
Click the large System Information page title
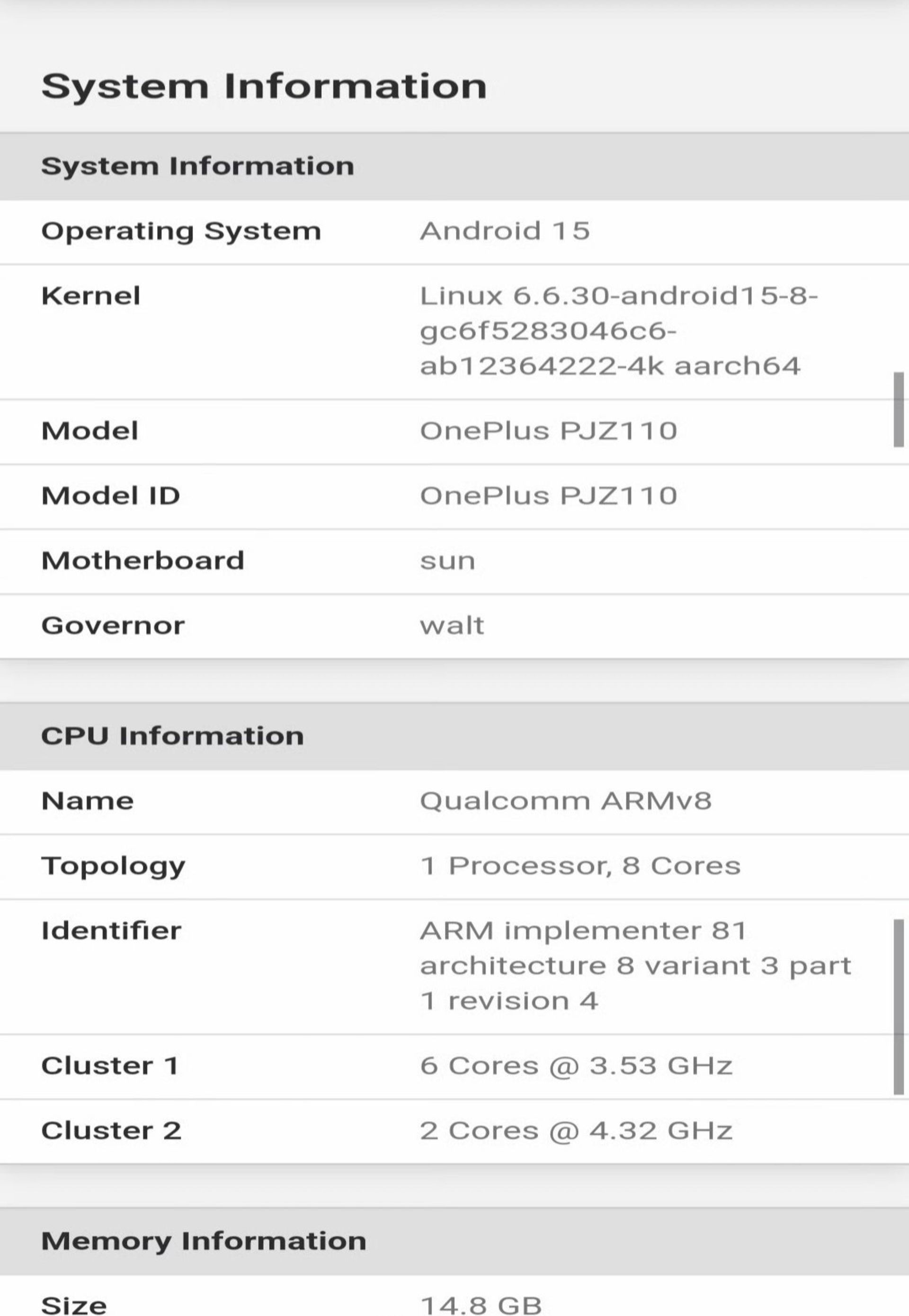[264, 87]
